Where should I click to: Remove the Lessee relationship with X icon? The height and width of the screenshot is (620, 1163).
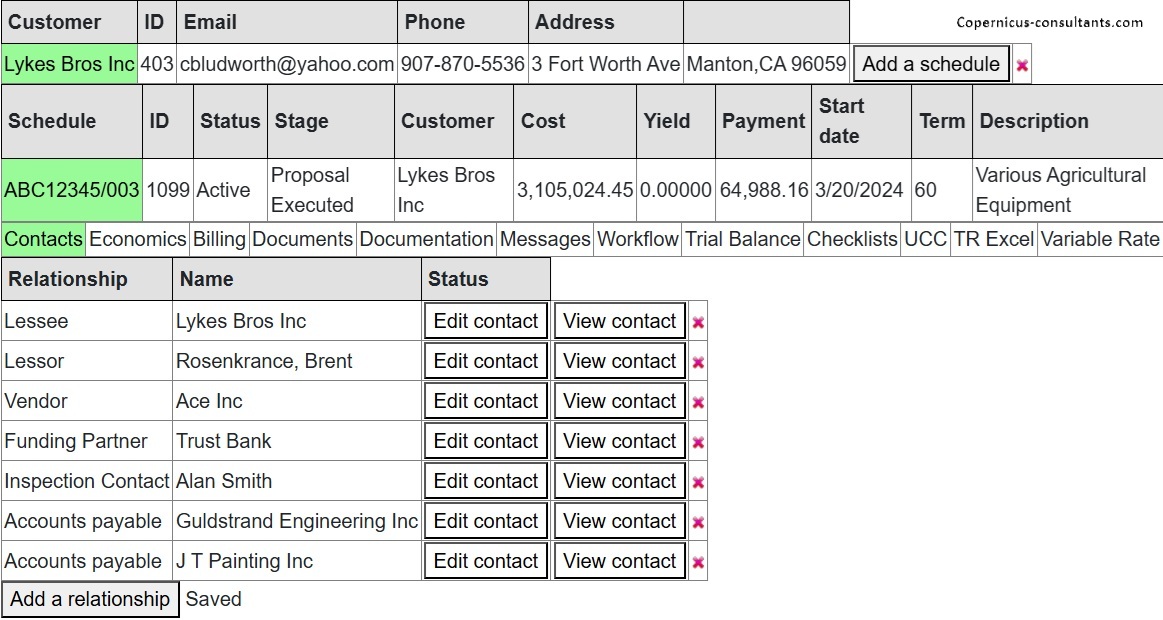click(698, 322)
